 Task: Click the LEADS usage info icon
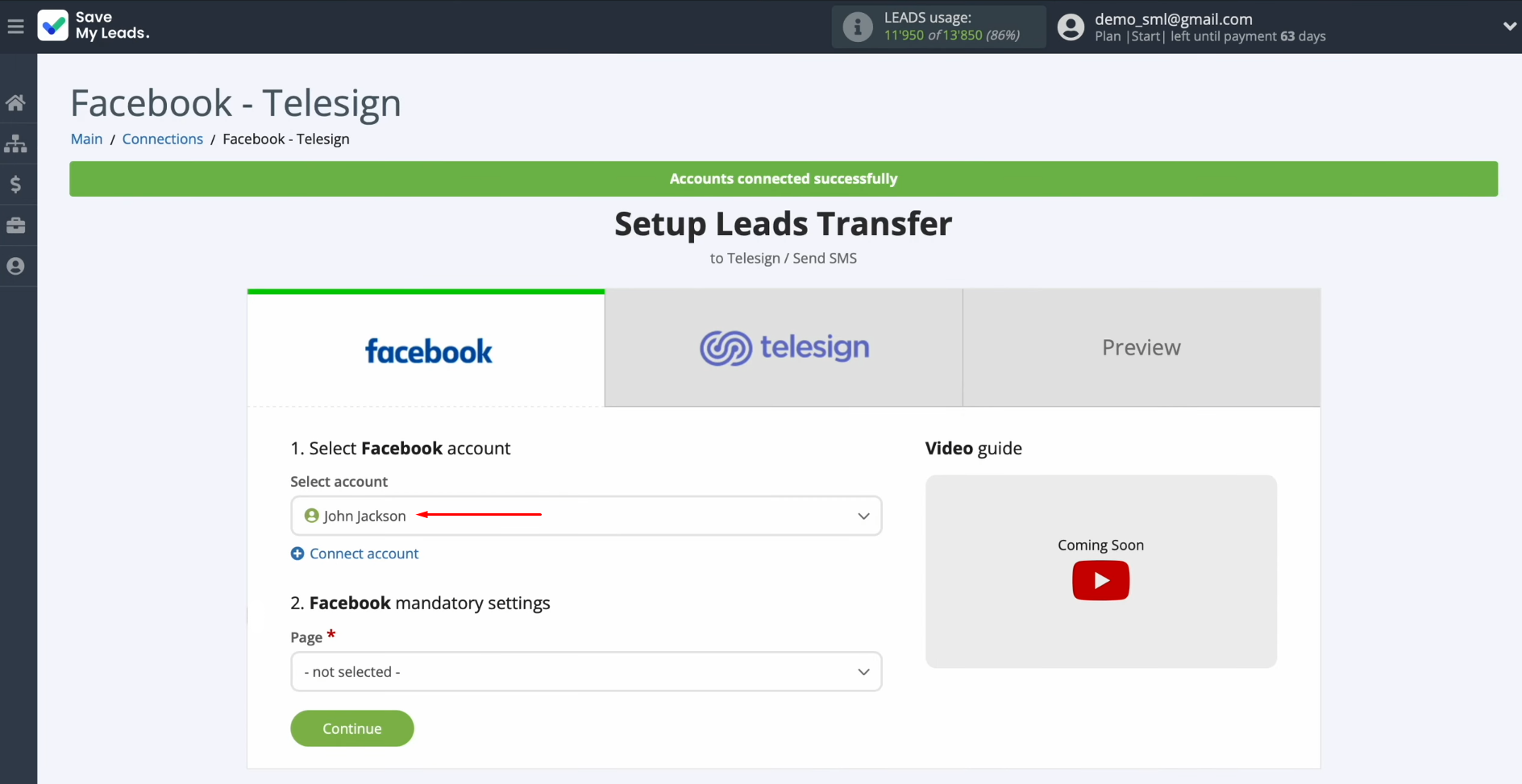(x=858, y=27)
